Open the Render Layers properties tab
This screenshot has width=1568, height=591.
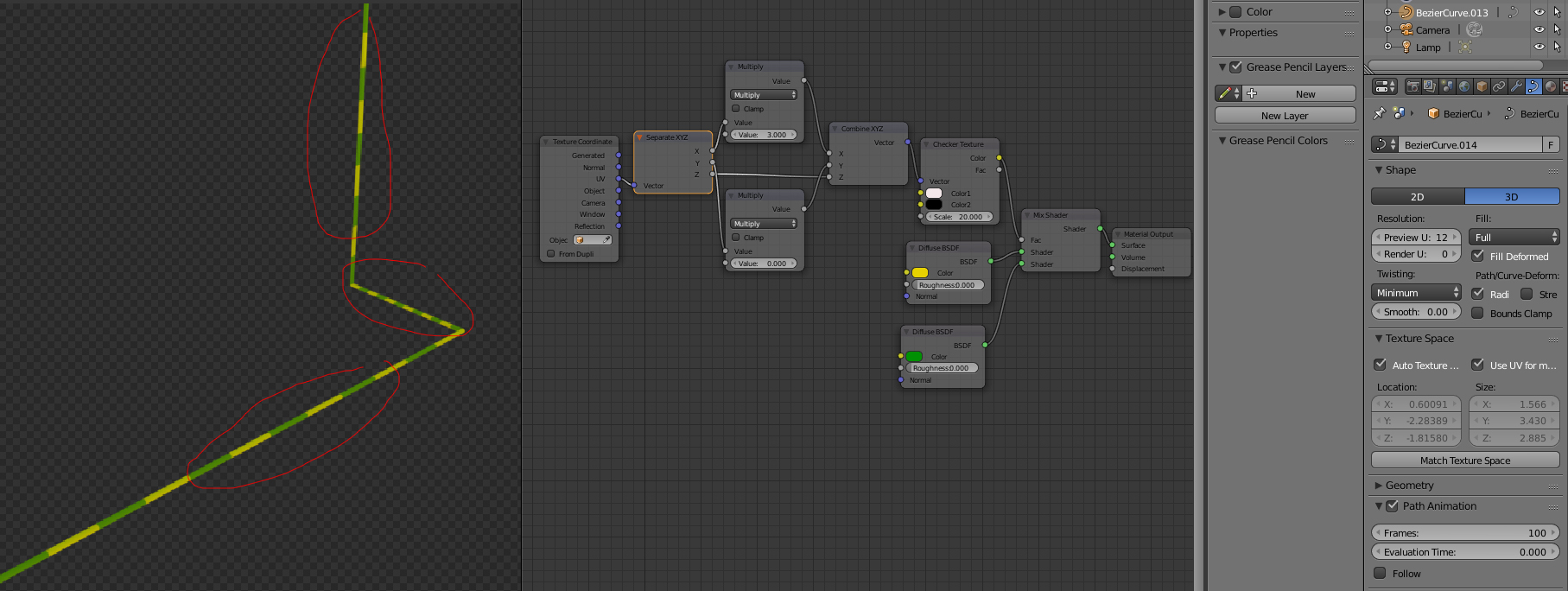(1430, 86)
